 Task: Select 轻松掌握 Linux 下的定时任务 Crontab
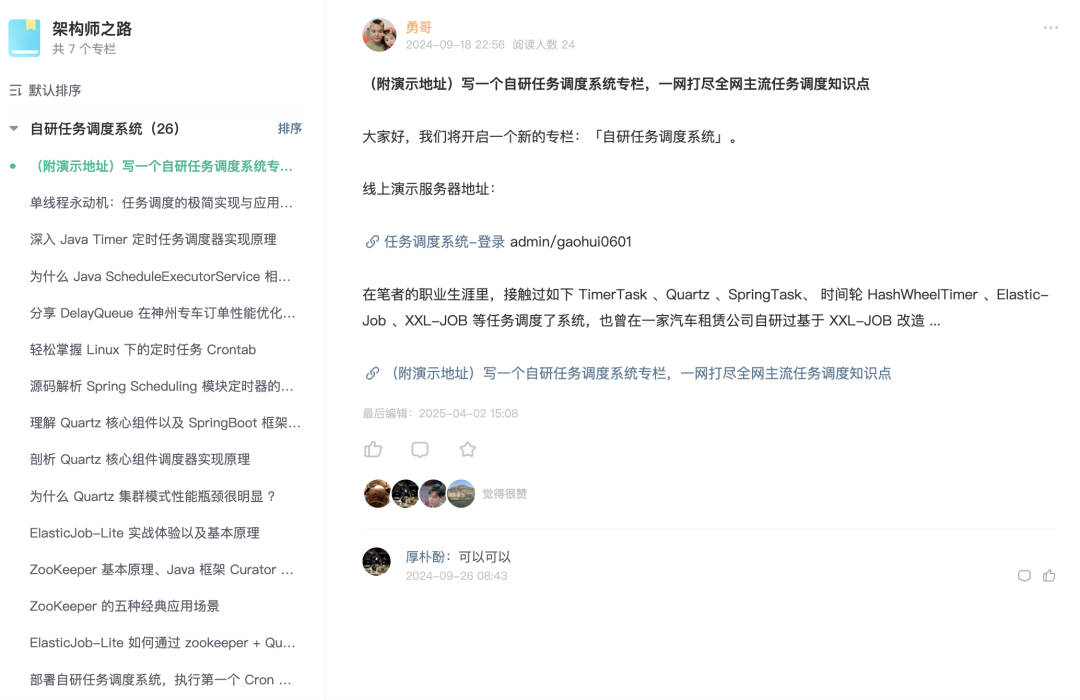143,349
